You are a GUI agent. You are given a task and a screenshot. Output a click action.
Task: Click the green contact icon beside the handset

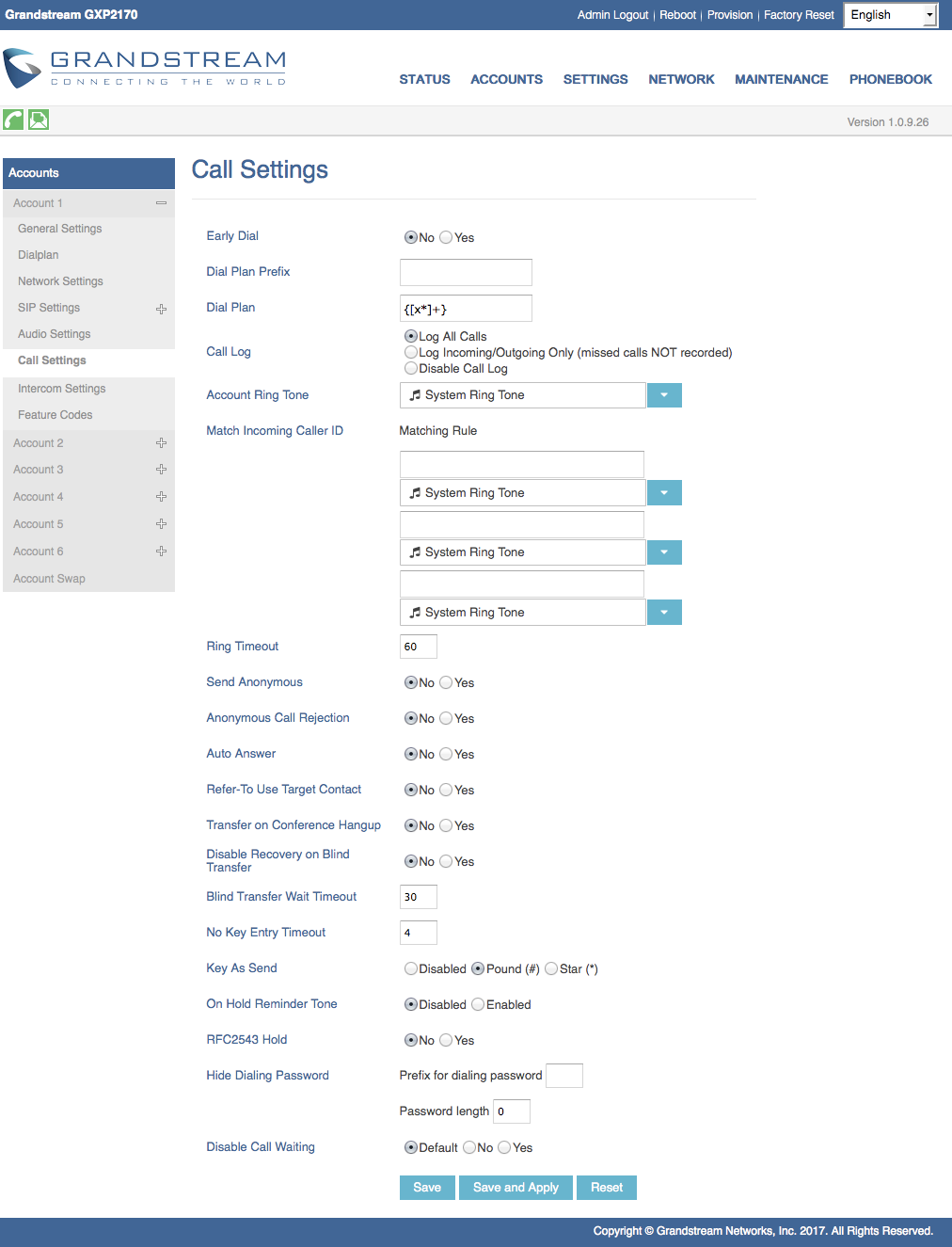point(39,120)
